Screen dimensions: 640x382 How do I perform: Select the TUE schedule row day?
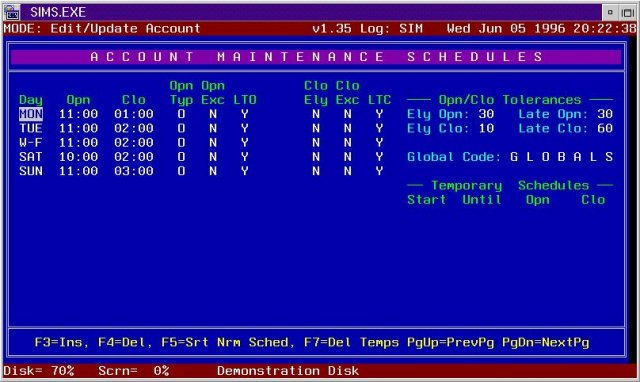31,128
